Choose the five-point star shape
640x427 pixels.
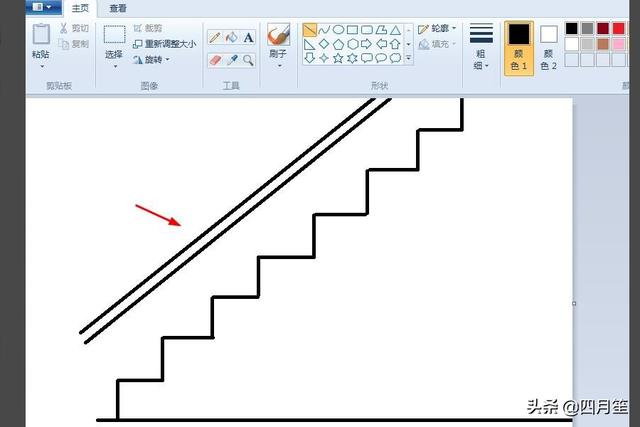338,58
